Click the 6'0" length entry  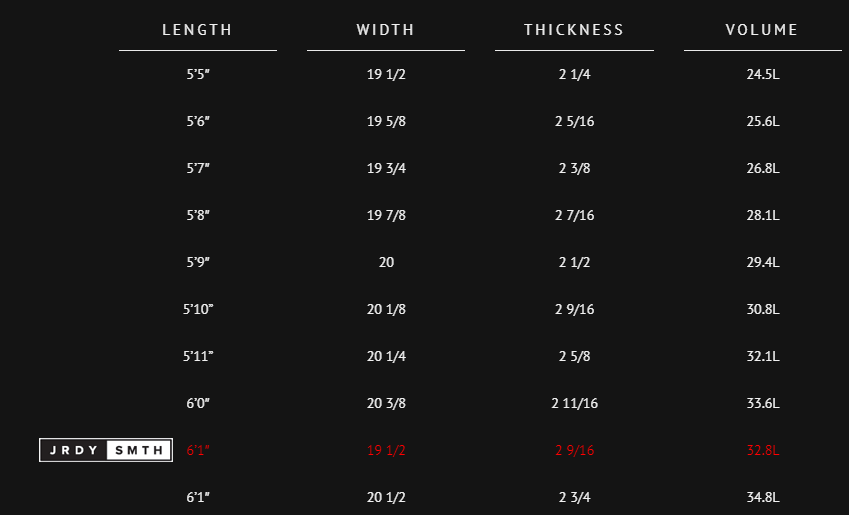(x=198, y=403)
